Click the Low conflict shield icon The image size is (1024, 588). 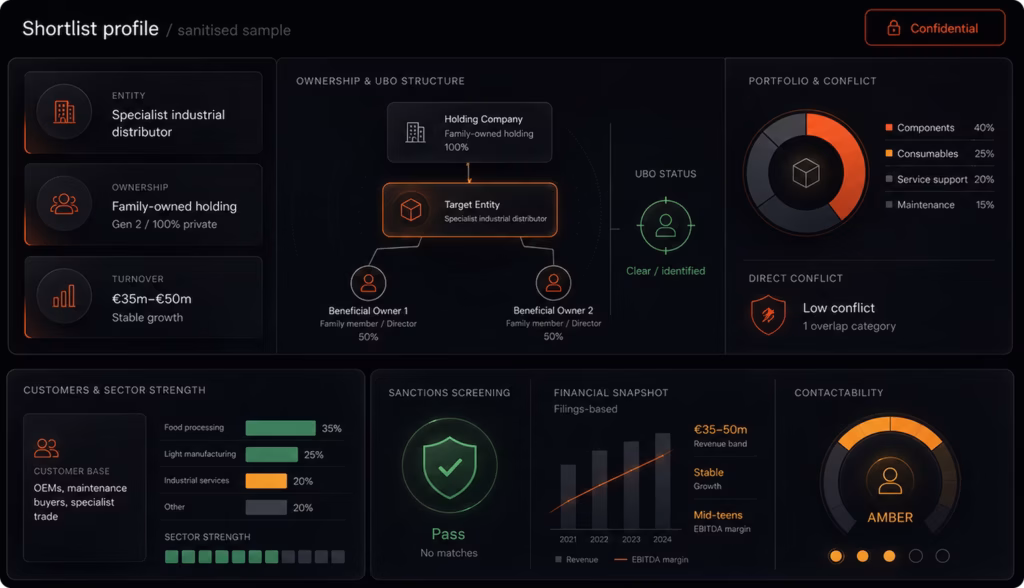(768, 316)
